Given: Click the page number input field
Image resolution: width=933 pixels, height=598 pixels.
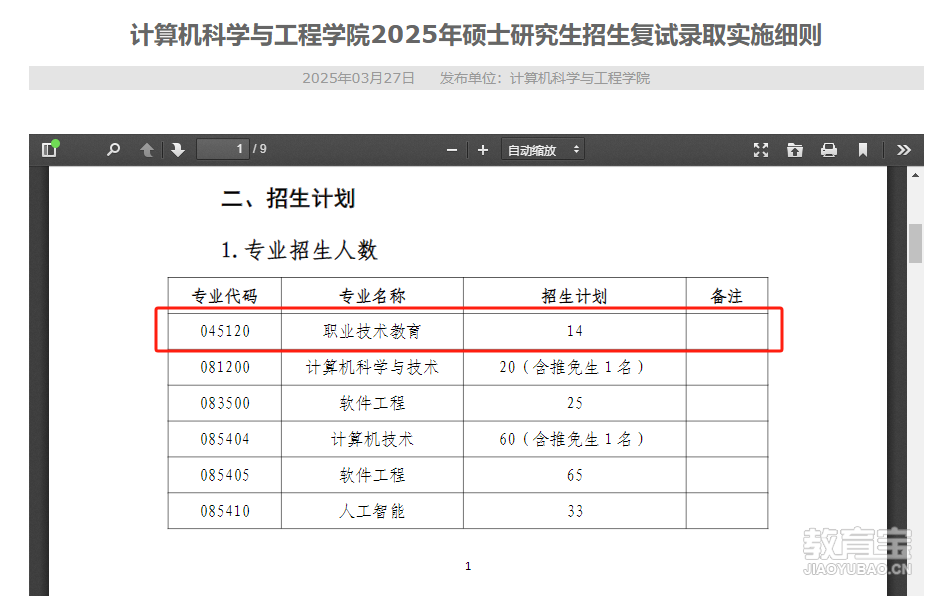Looking at the screenshot, I should pyautogui.click(x=222, y=150).
